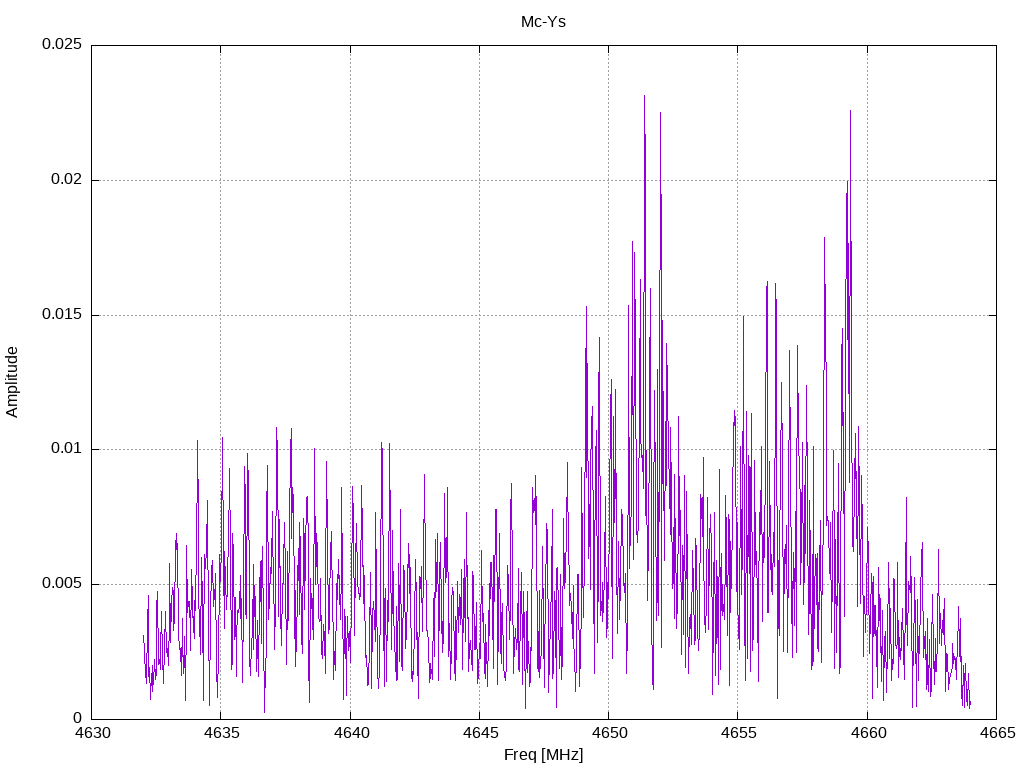Click the 4650 x-axis tick label
The height and width of the screenshot is (768, 1024).
coord(609,733)
